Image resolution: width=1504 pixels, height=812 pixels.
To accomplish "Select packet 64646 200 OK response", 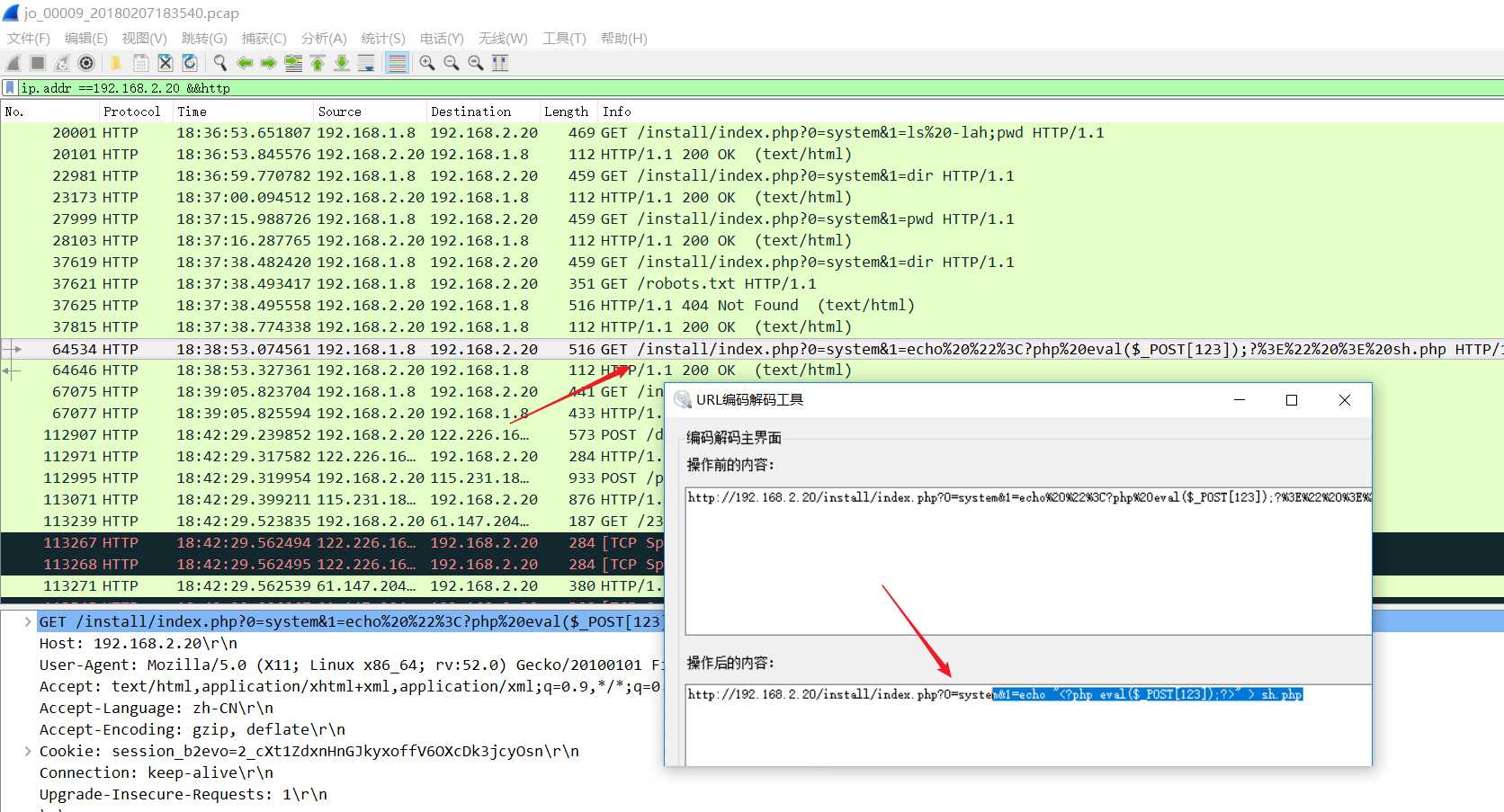I will tap(752, 370).
